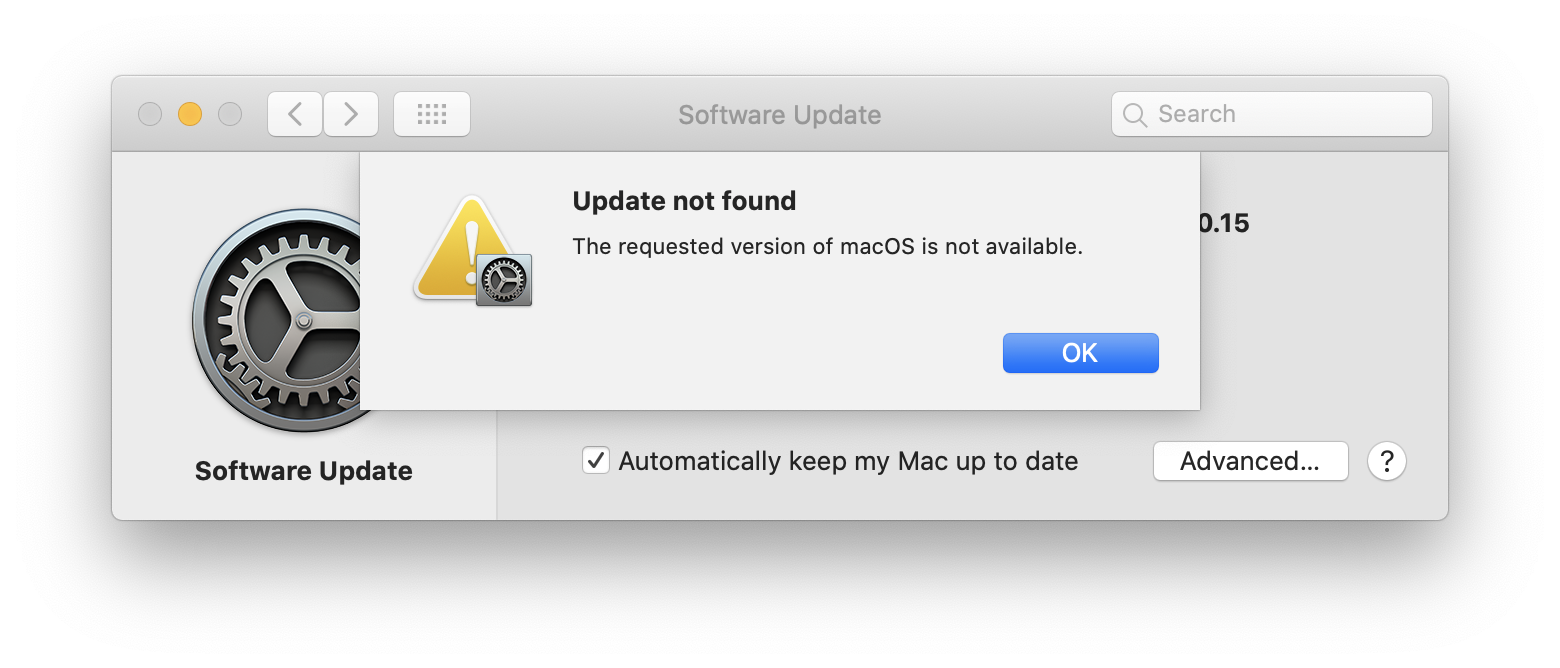Viewport: 1560px width, 668px height.
Task: Minimize the window with the yellow button
Action: (x=190, y=114)
